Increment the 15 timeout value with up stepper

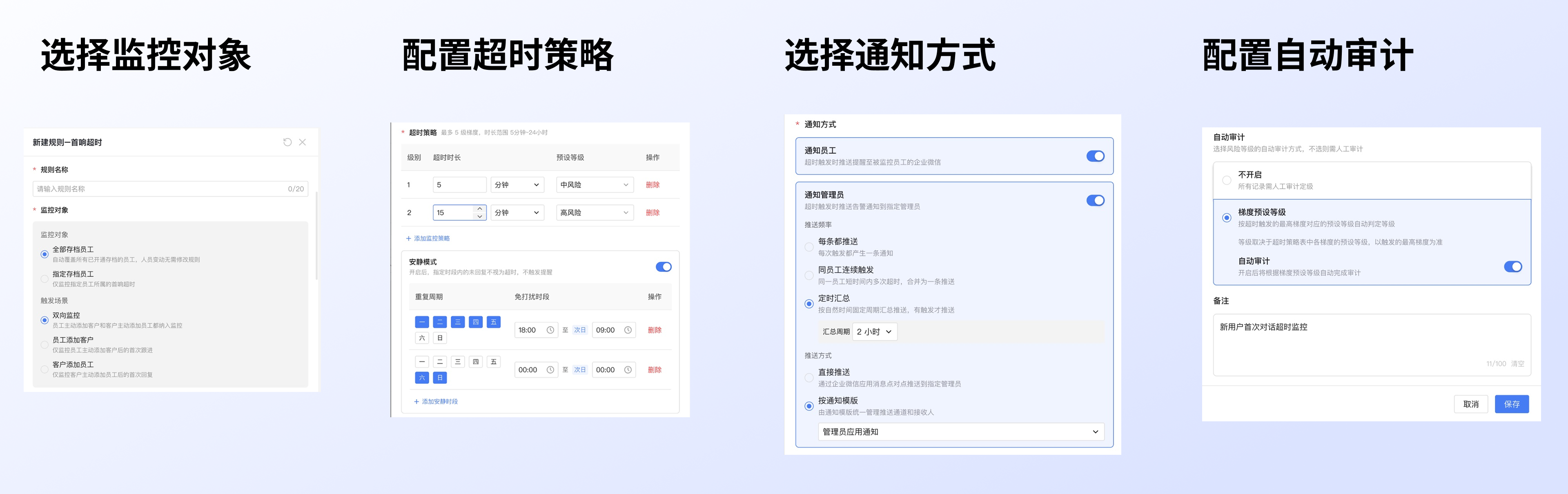pyautogui.click(x=480, y=209)
